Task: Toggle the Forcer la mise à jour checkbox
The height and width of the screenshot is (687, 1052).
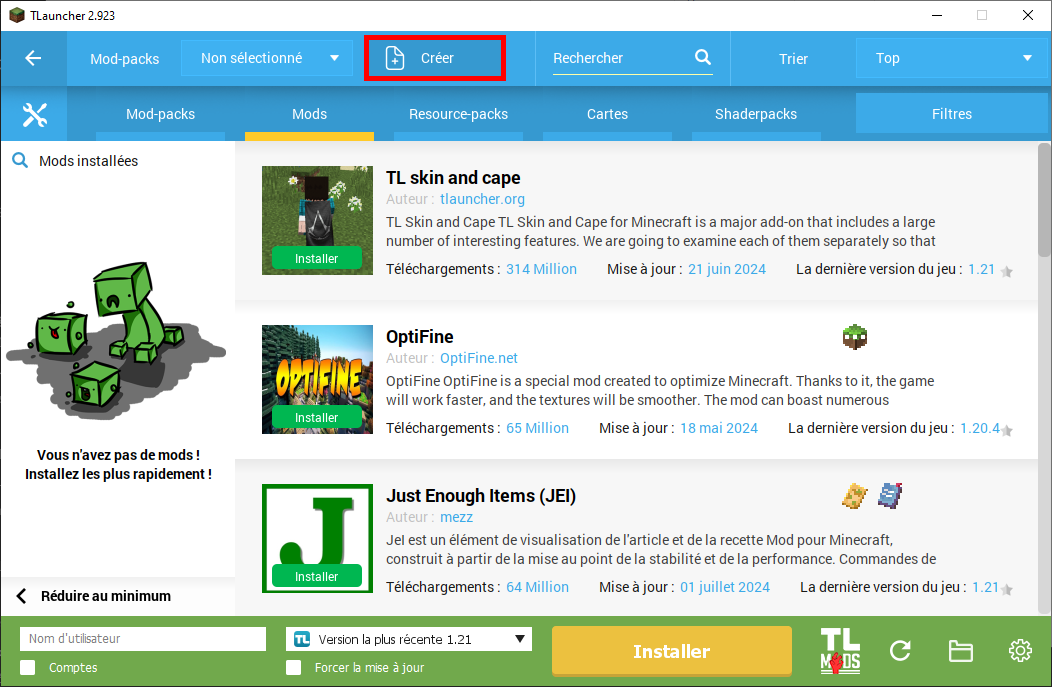Action: pos(294,667)
